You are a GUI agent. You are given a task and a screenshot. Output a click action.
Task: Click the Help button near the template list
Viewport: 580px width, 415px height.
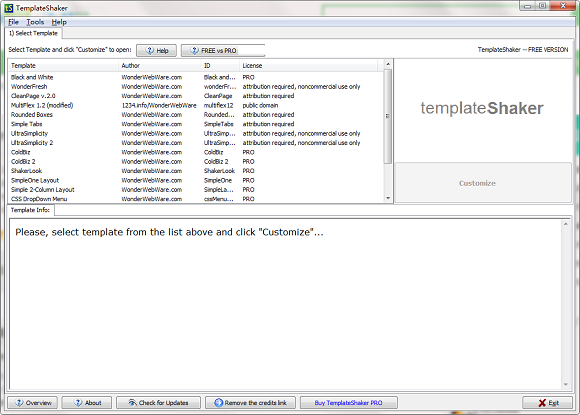click(156, 51)
